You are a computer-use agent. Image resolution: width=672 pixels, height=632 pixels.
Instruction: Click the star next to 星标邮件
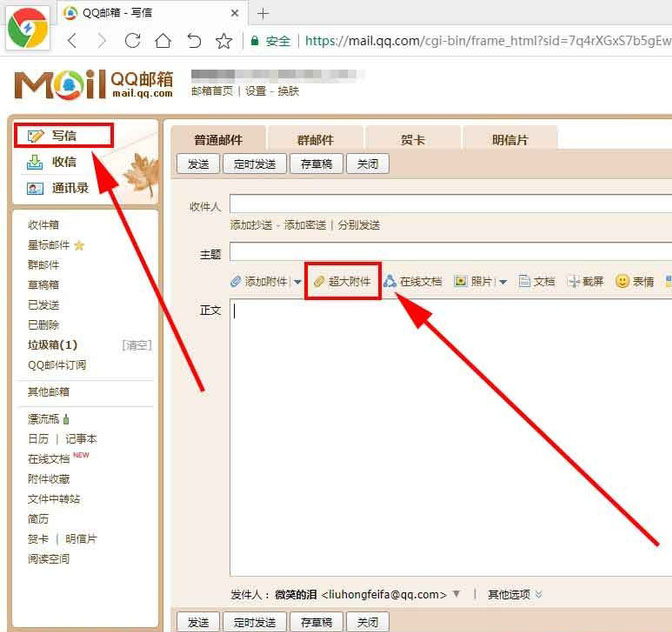[x=79, y=245]
